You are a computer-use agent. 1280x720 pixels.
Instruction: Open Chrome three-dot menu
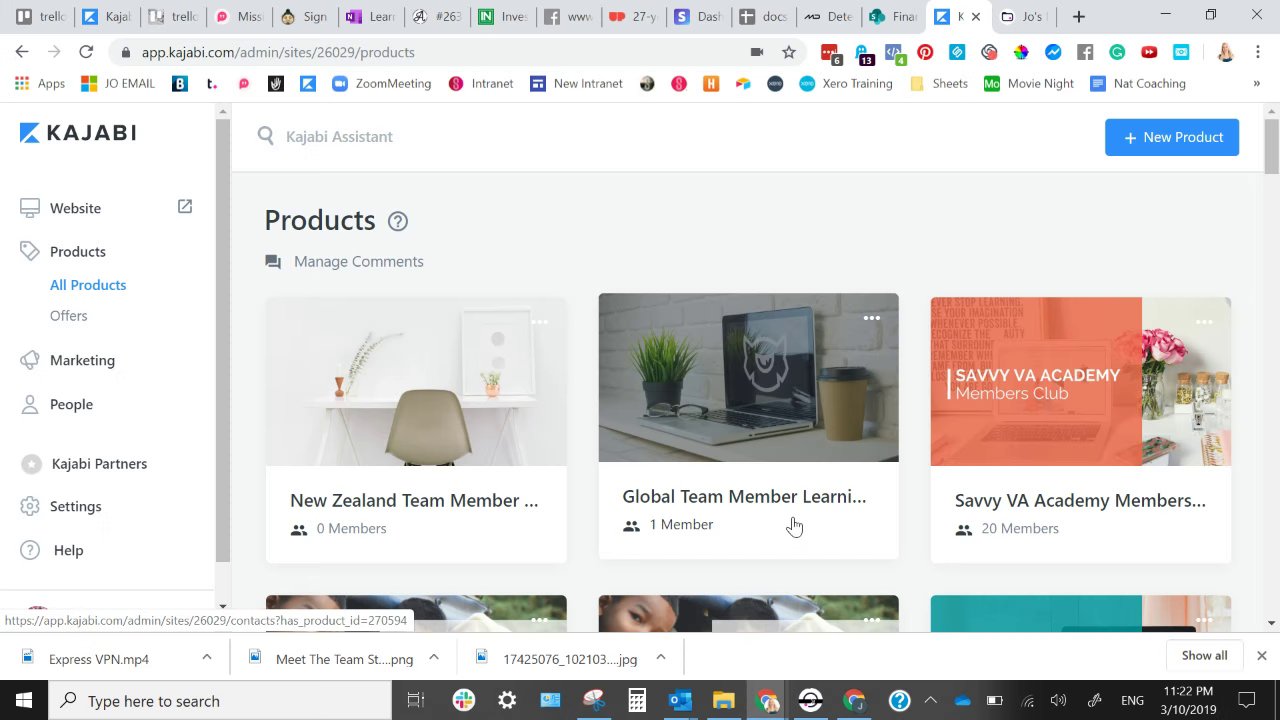(1258, 52)
